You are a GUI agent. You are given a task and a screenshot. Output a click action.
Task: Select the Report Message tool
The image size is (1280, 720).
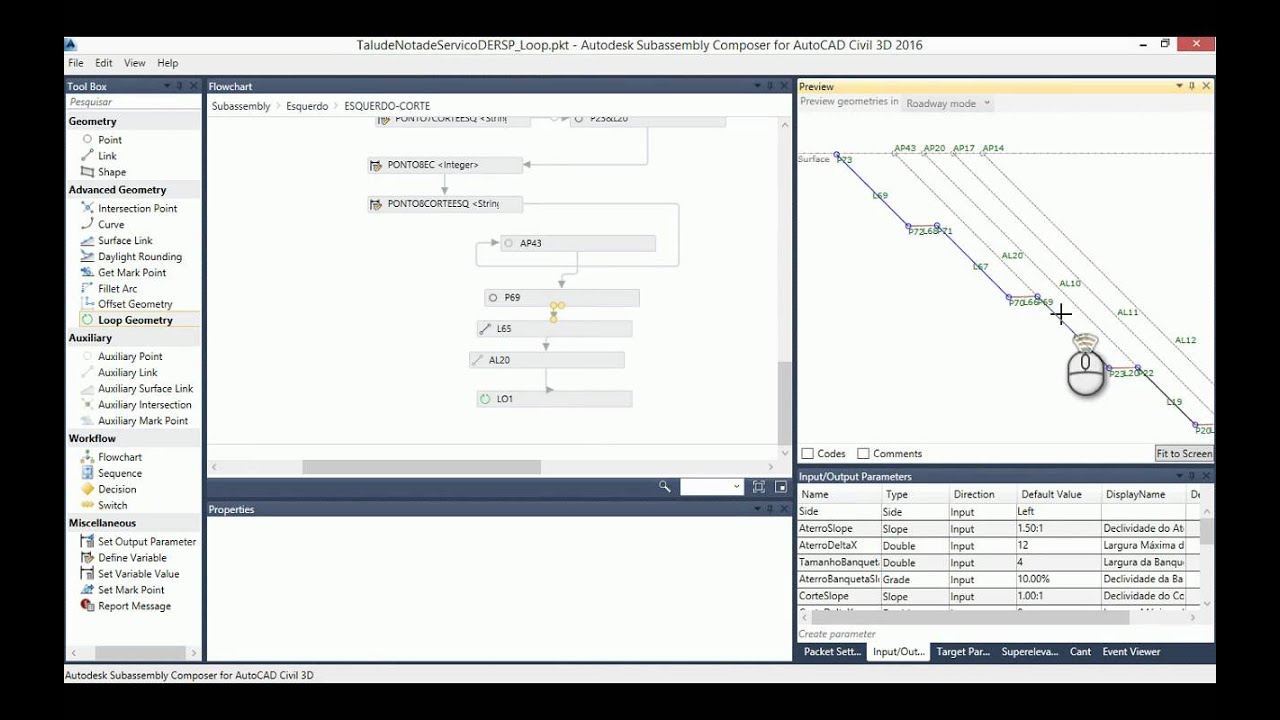134,605
